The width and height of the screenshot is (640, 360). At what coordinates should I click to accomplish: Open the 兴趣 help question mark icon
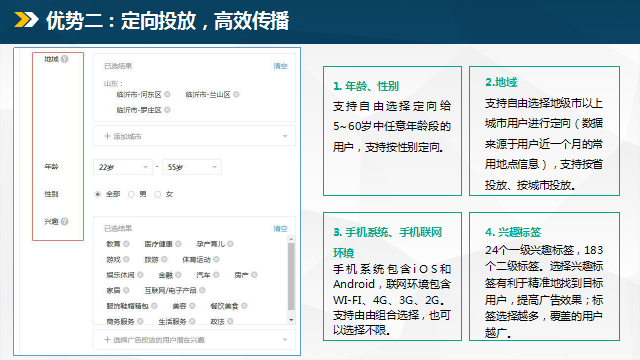(64, 222)
